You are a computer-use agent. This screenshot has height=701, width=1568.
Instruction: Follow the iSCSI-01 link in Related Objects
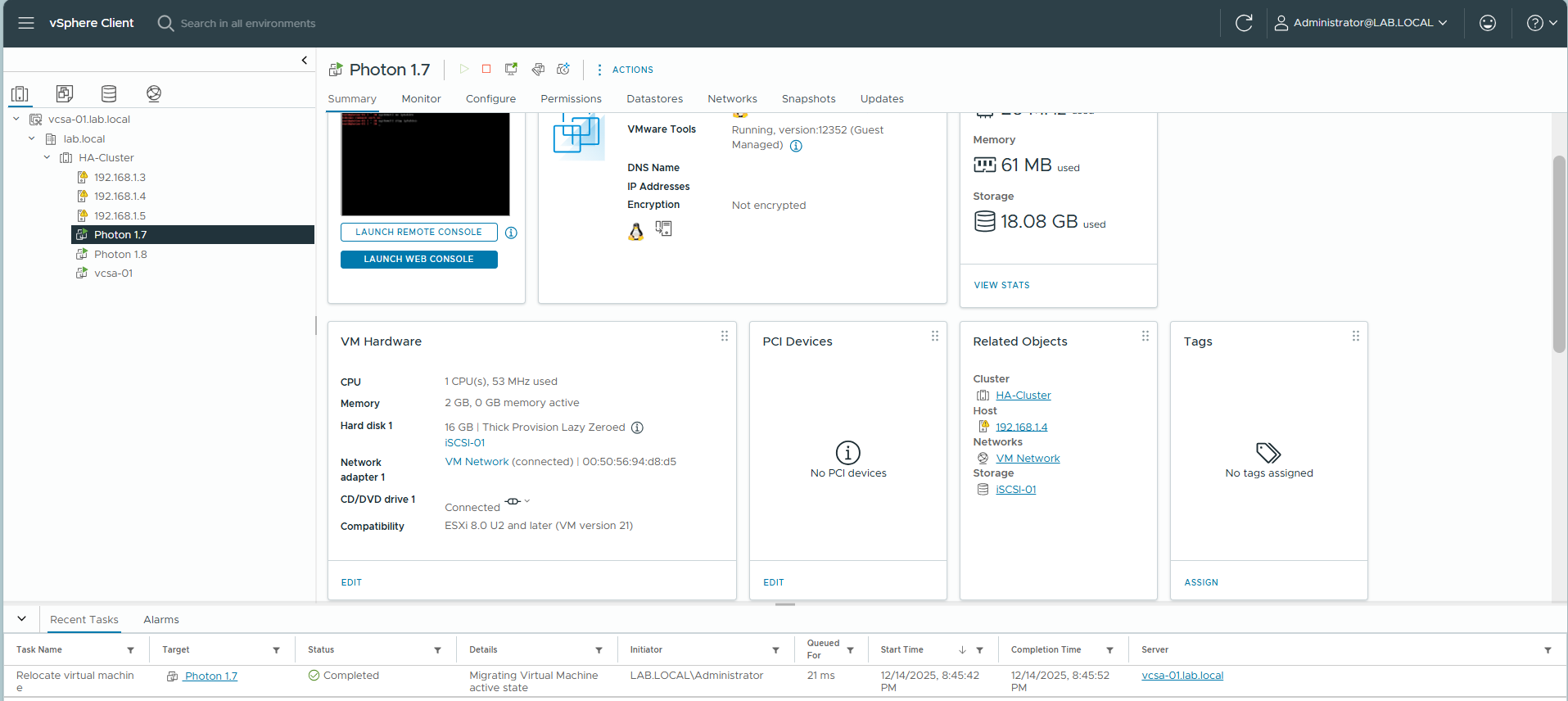point(1015,490)
